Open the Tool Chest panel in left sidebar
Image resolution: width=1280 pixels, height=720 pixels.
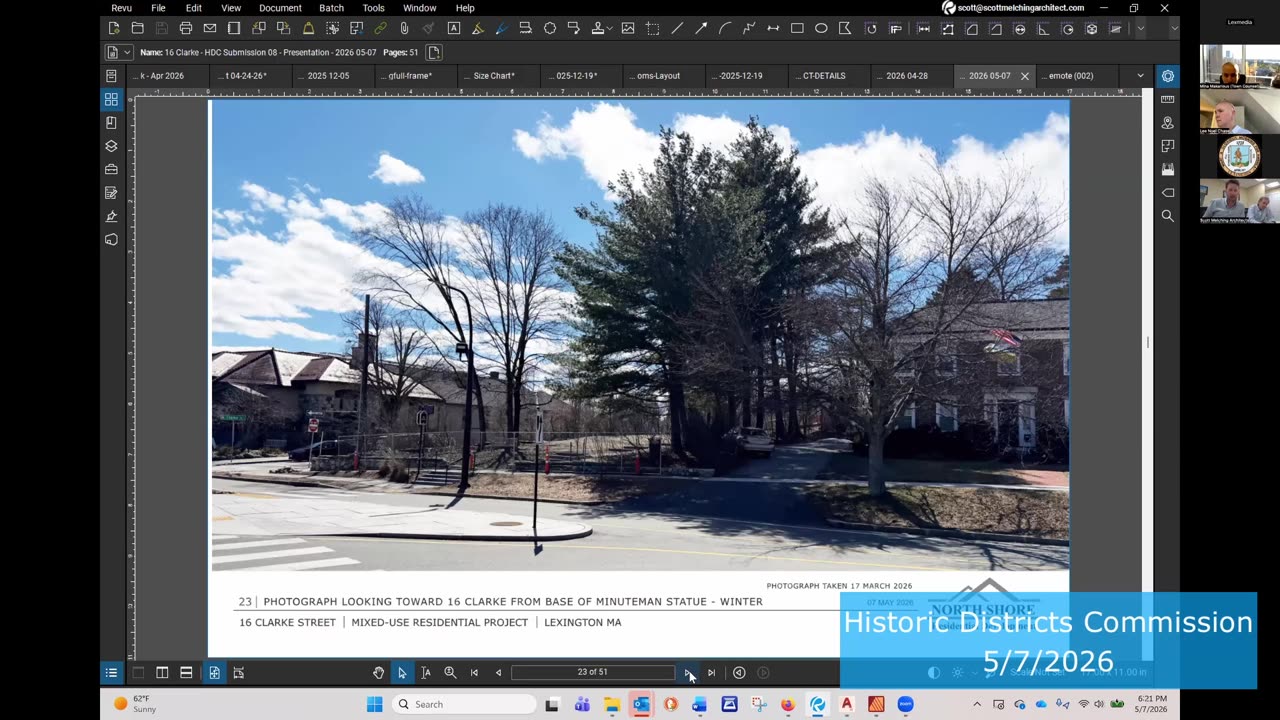click(x=111, y=169)
